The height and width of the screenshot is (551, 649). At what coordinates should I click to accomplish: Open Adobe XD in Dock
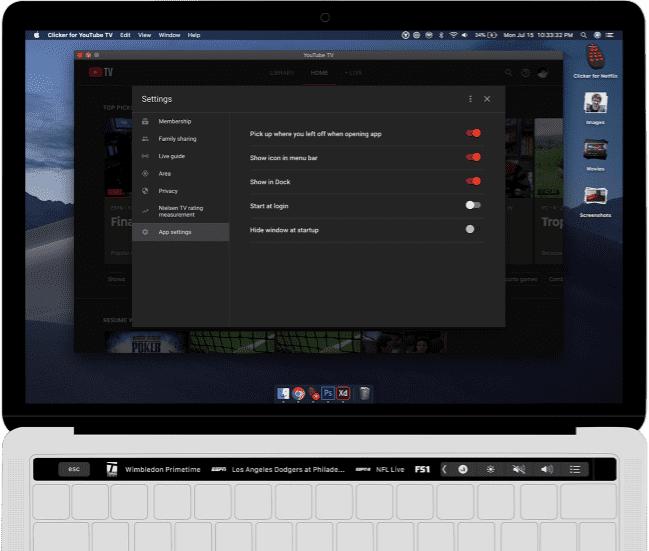[x=343, y=393]
